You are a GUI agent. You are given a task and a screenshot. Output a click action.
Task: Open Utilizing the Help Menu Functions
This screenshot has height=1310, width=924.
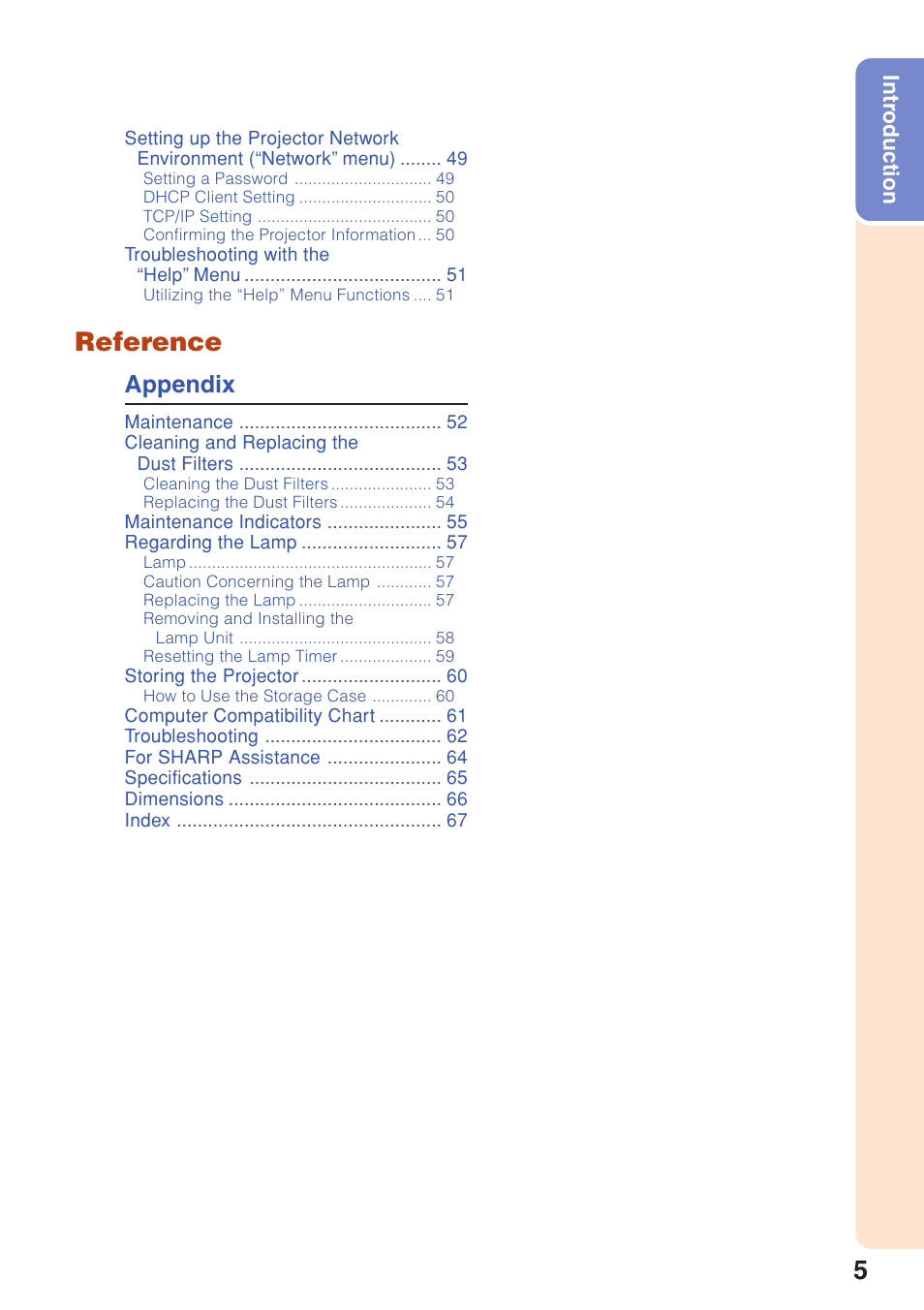276,296
